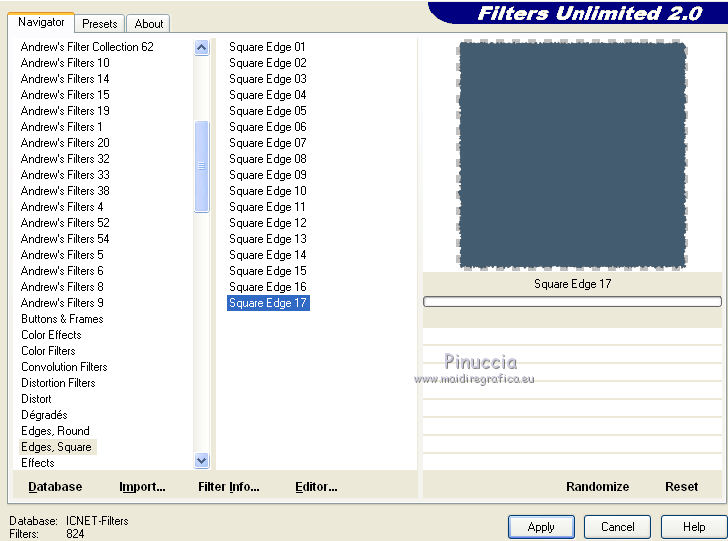Click the Cancel button
This screenshot has width=728, height=541.
(x=618, y=527)
